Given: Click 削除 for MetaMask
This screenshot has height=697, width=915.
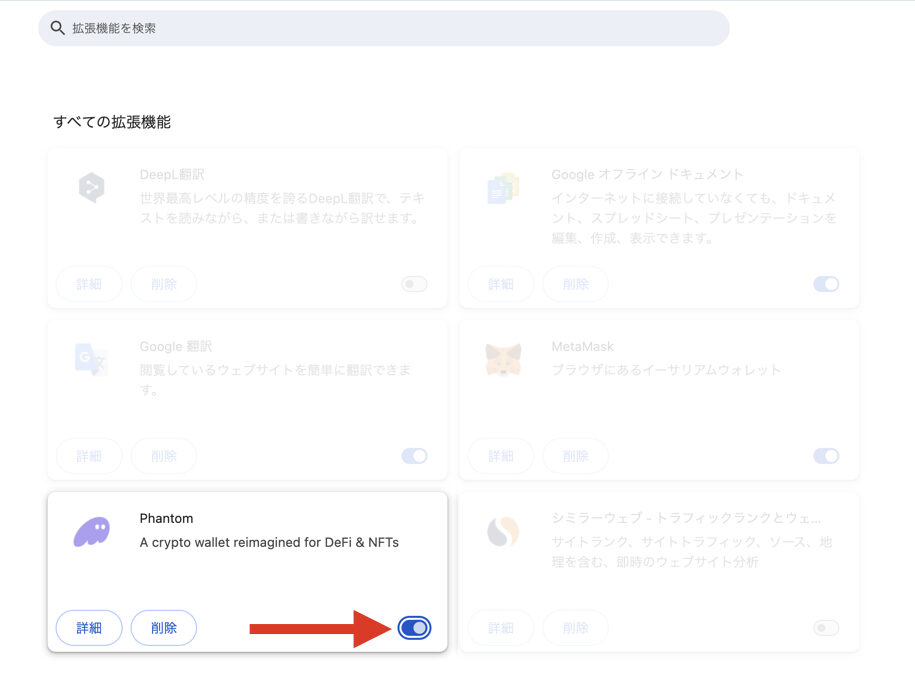Looking at the screenshot, I should click(x=575, y=456).
